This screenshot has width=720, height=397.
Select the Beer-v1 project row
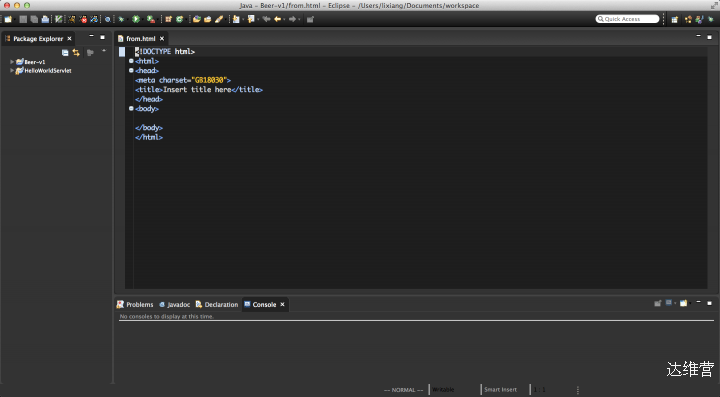click(x=31, y=62)
